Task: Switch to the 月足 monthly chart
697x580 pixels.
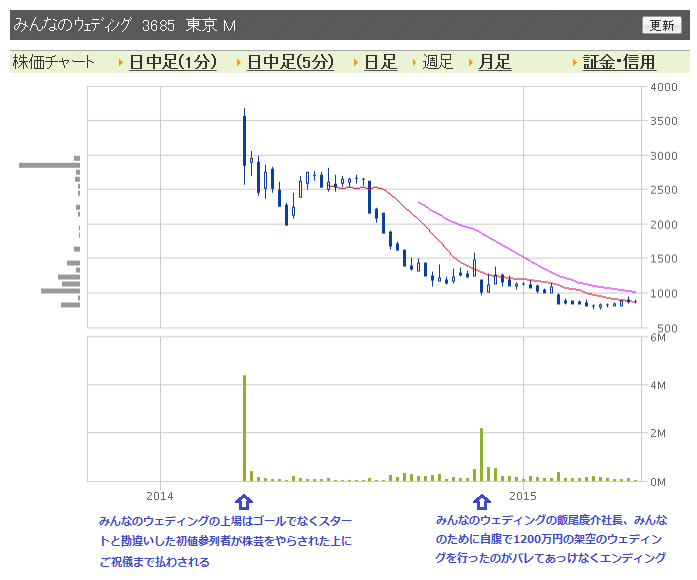Action: [494, 62]
